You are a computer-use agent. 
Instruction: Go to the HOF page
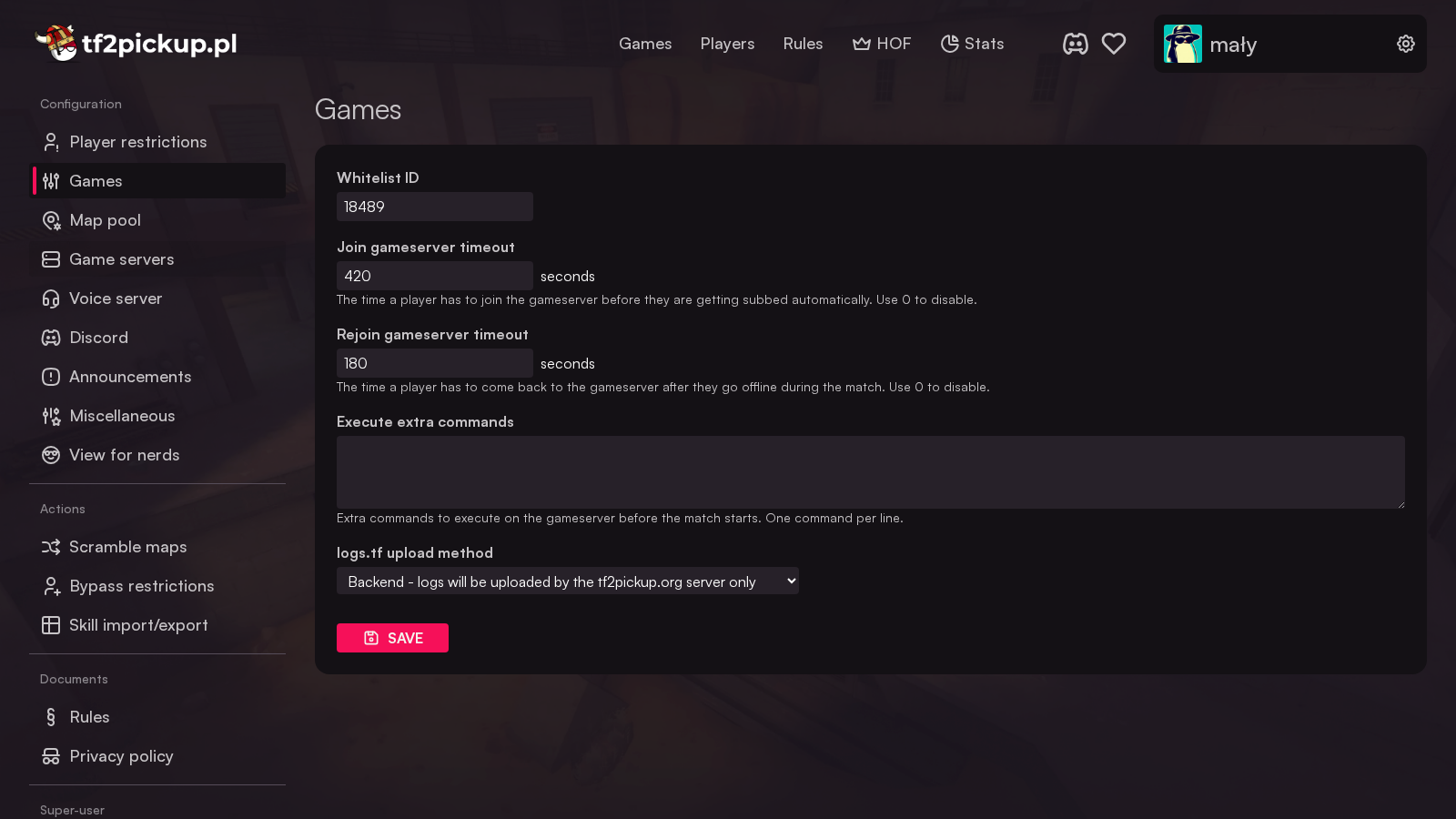tap(882, 43)
